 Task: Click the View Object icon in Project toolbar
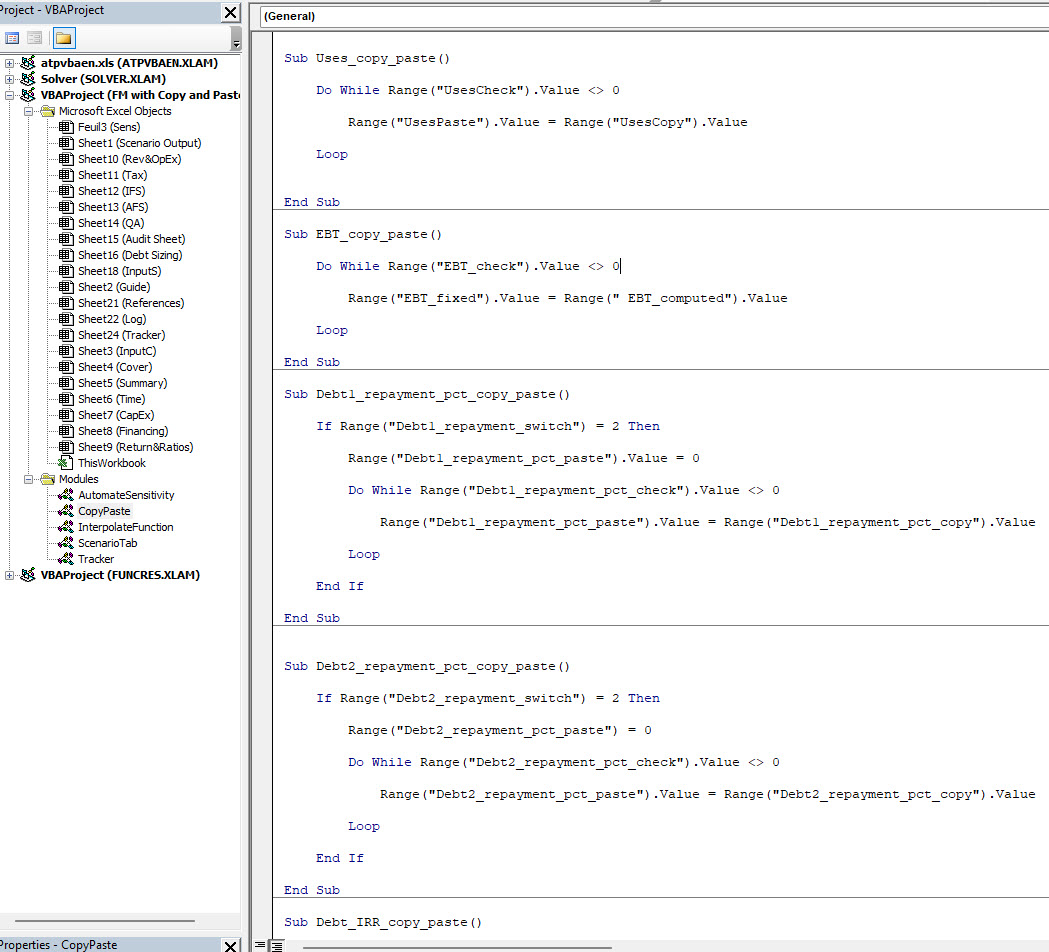click(35, 38)
